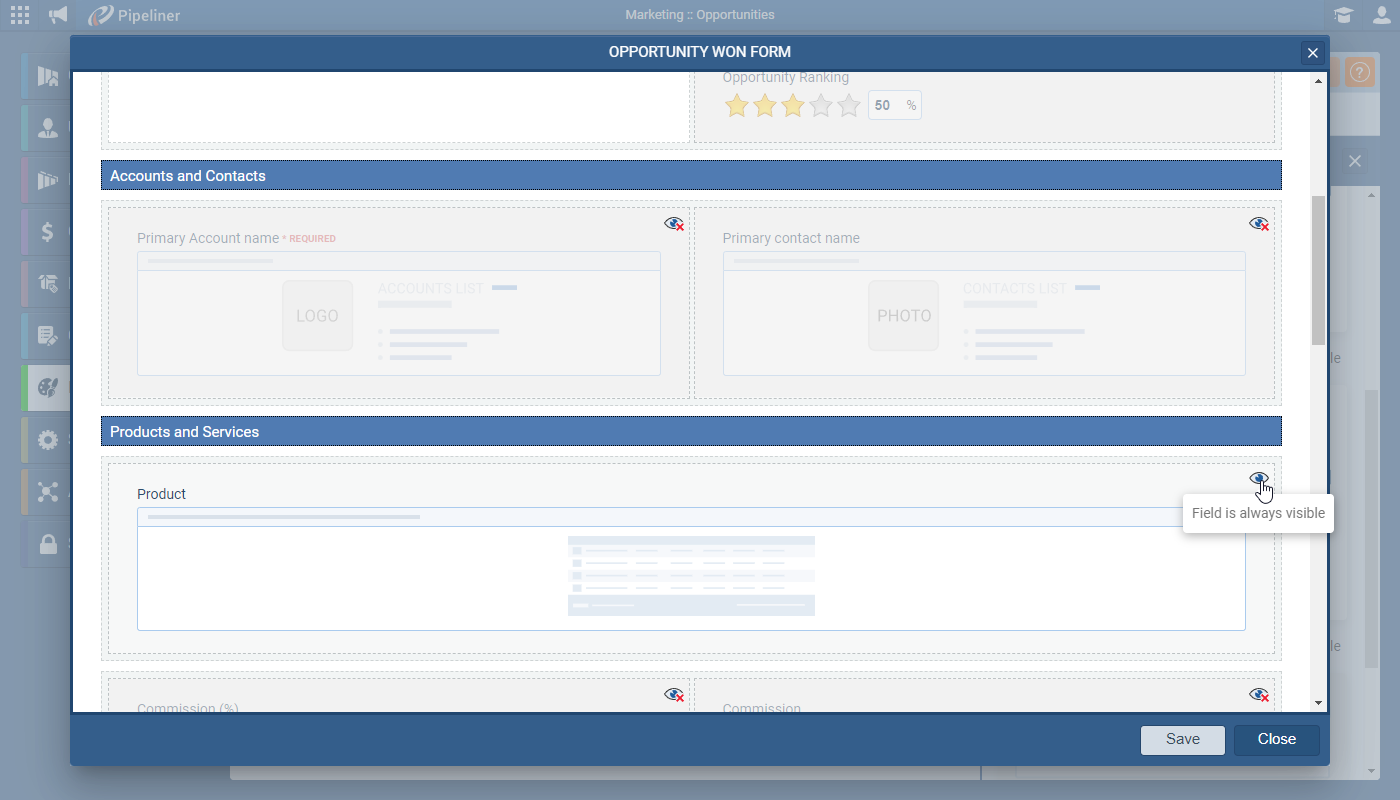Select the person icon in left sidebar
1400x800 pixels.
point(47,128)
